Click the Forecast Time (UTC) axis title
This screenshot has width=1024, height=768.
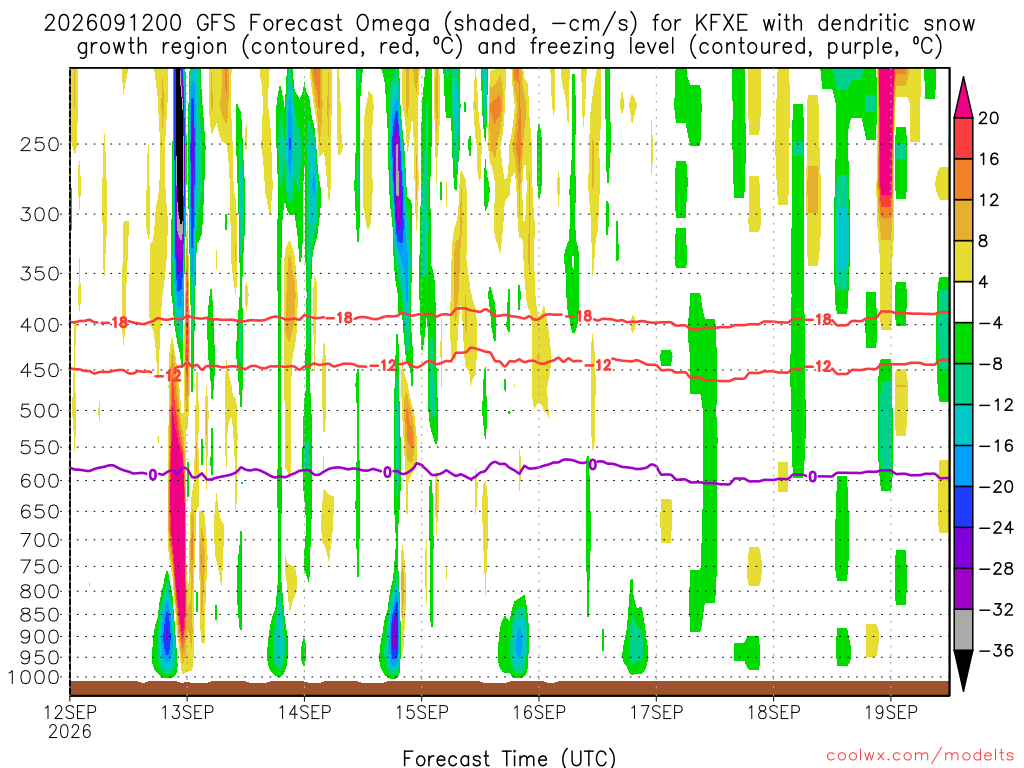509,758
